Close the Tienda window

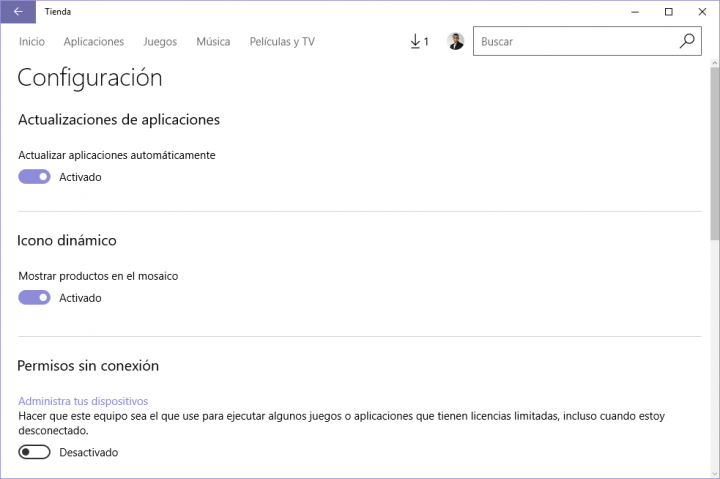[x=702, y=12]
